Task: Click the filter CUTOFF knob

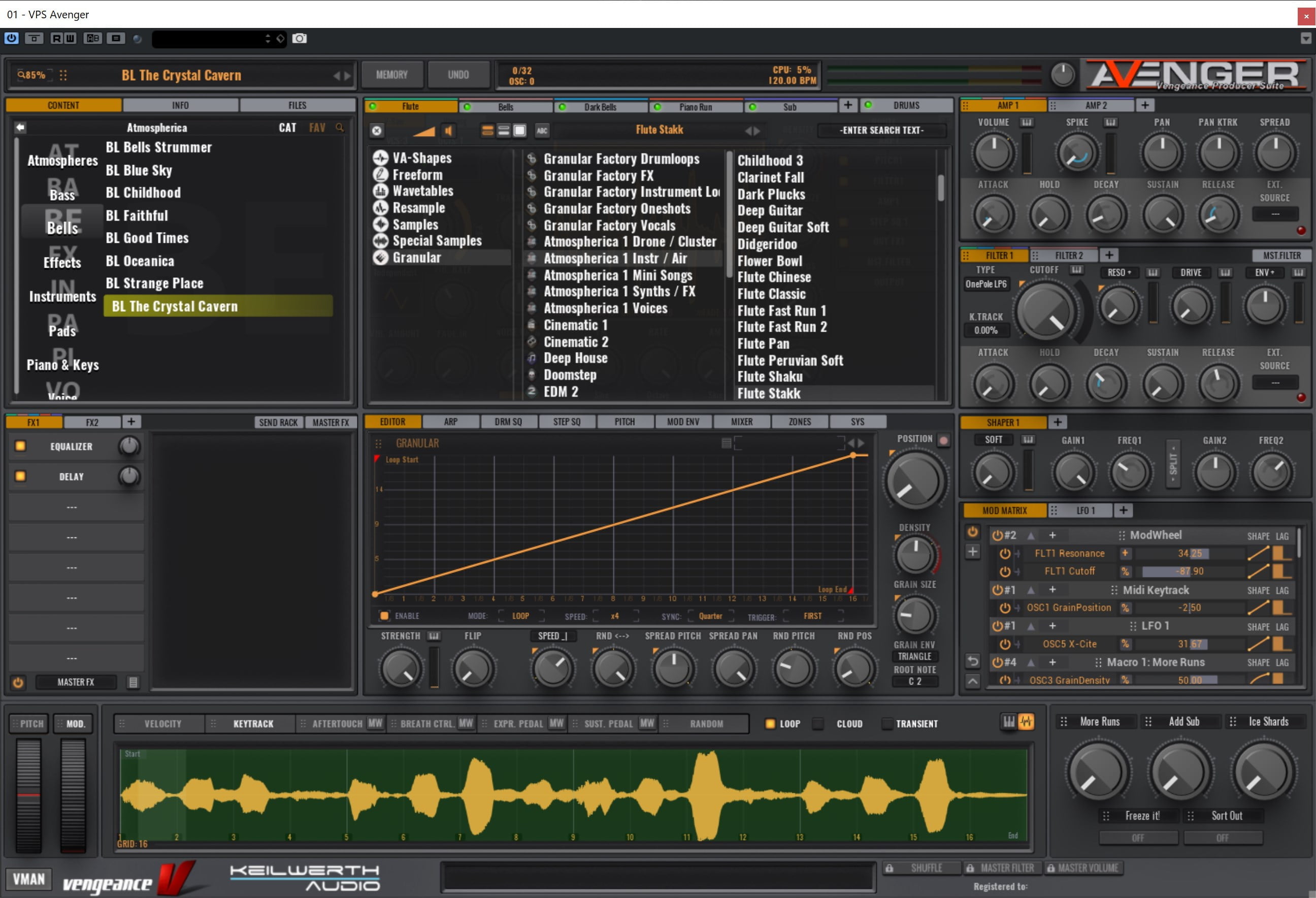Action: click(1045, 312)
